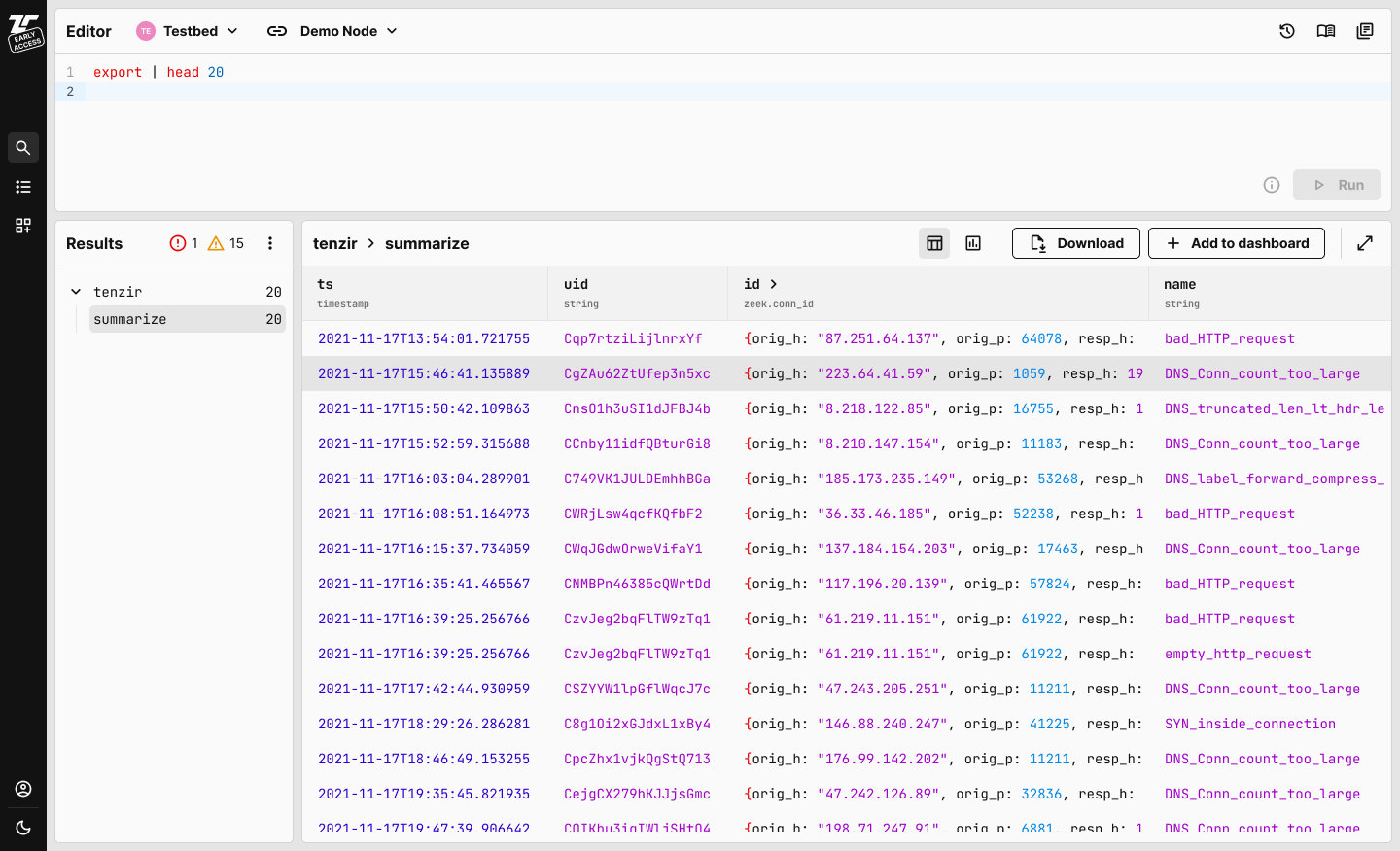This screenshot has width=1400, height=851.
Task: Switch results to table view
Action: (x=934, y=243)
